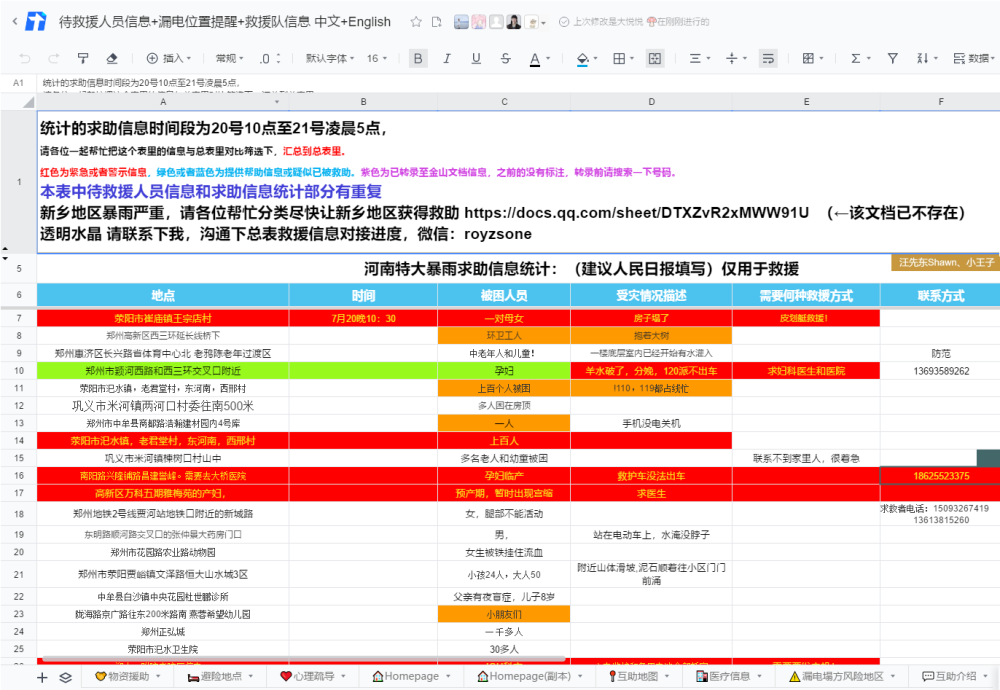
Task: Toggle text wrap button
Action: pos(768,58)
